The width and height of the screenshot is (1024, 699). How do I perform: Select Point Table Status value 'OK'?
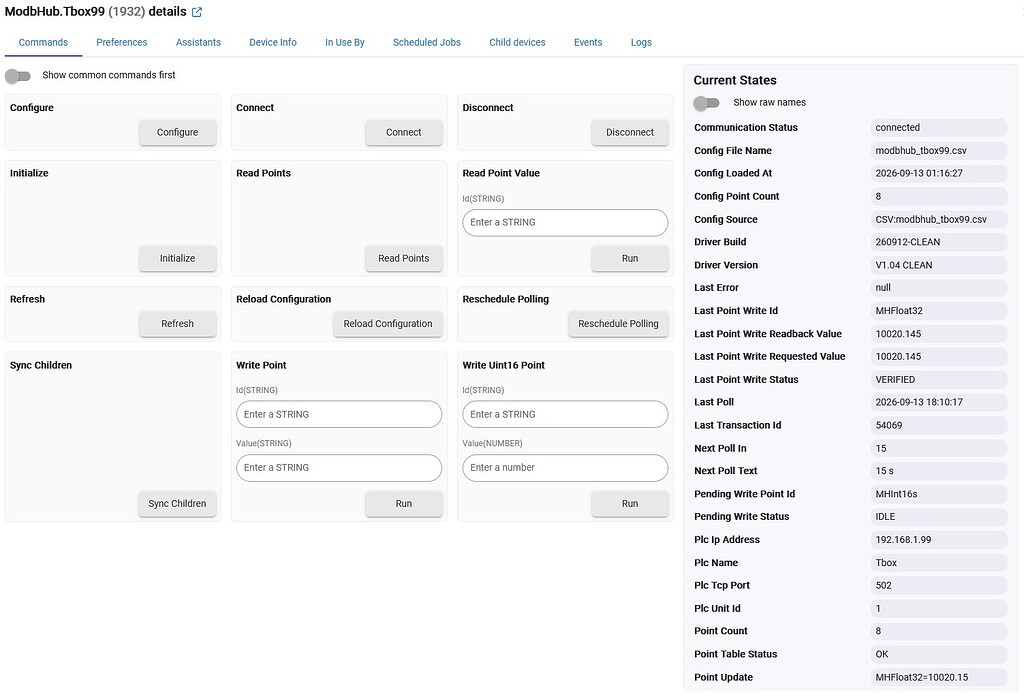click(938, 654)
